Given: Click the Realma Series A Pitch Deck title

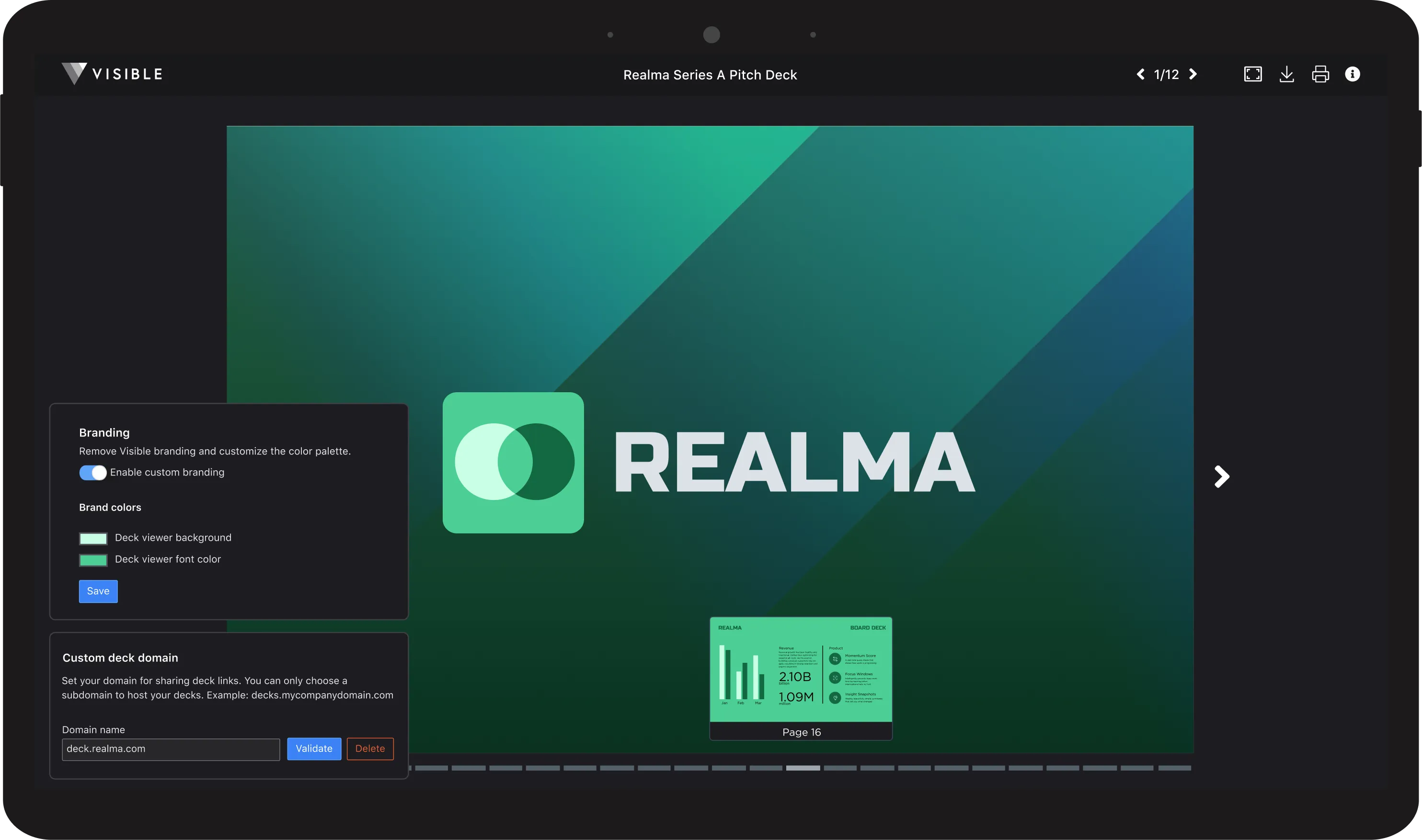Looking at the screenshot, I should tap(710, 75).
